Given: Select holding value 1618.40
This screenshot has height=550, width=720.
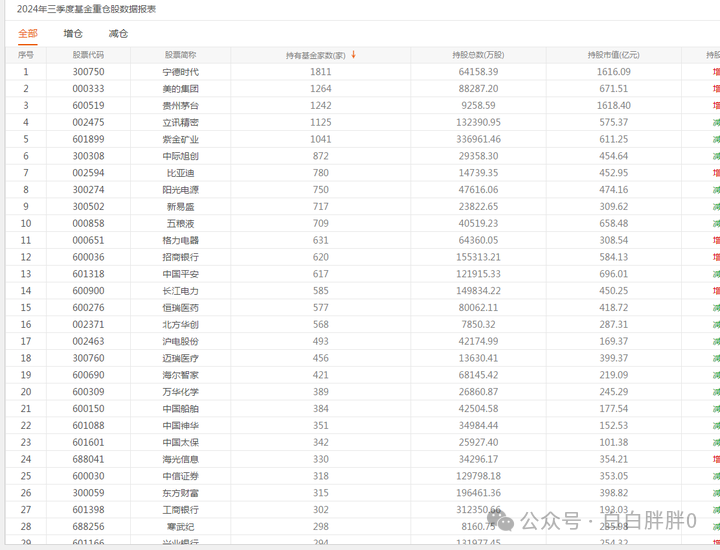Looking at the screenshot, I should point(613,106).
